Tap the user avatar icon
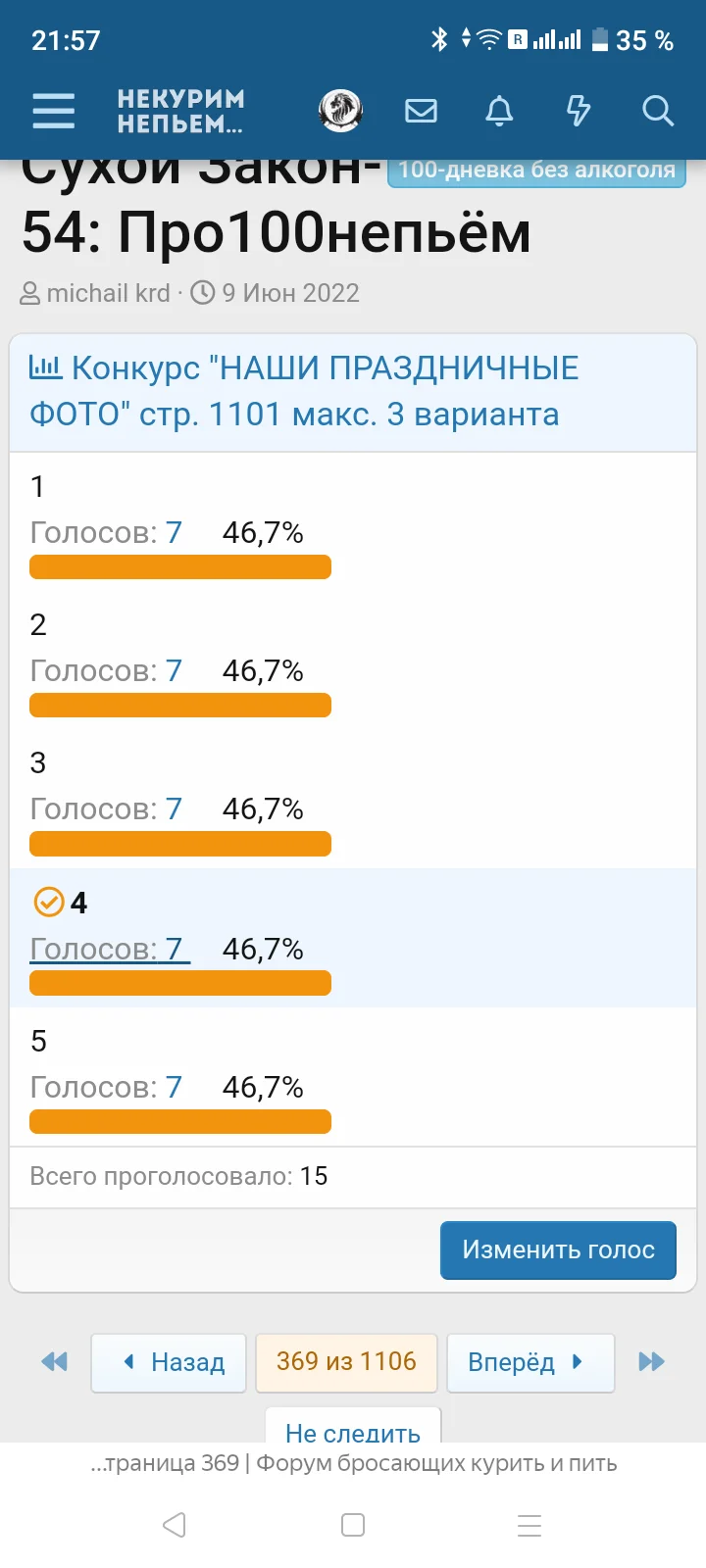Image resolution: width=706 pixels, height=1568 pixels. point(341,111)
